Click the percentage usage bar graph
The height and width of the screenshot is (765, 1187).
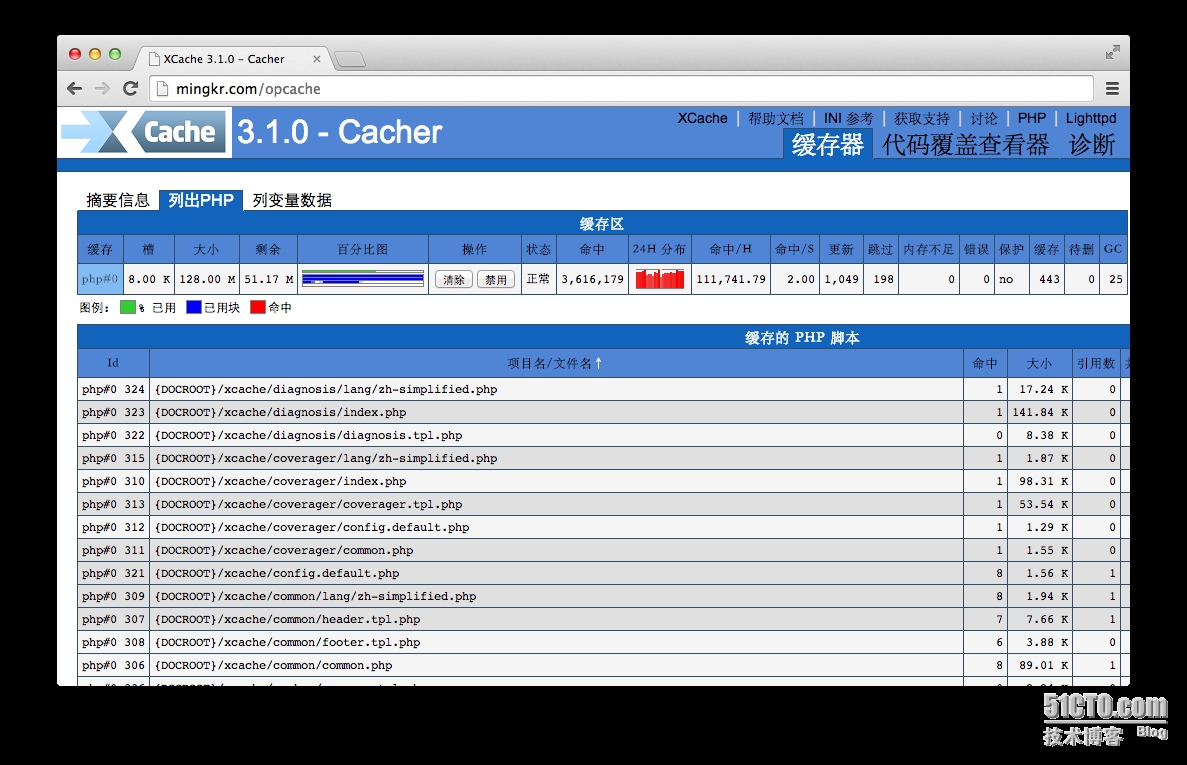click(x=363, y=278)
